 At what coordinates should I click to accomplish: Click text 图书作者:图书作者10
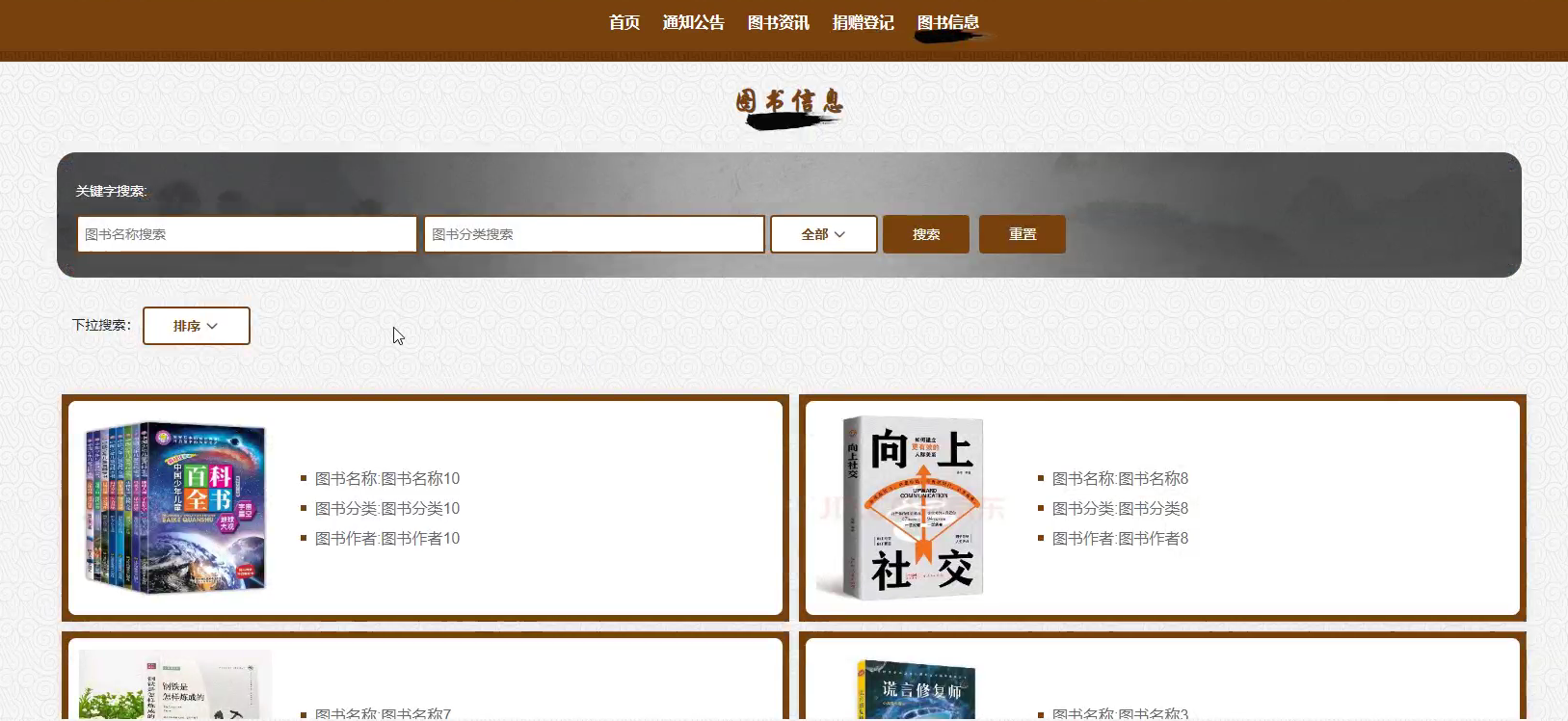(387, 538)
